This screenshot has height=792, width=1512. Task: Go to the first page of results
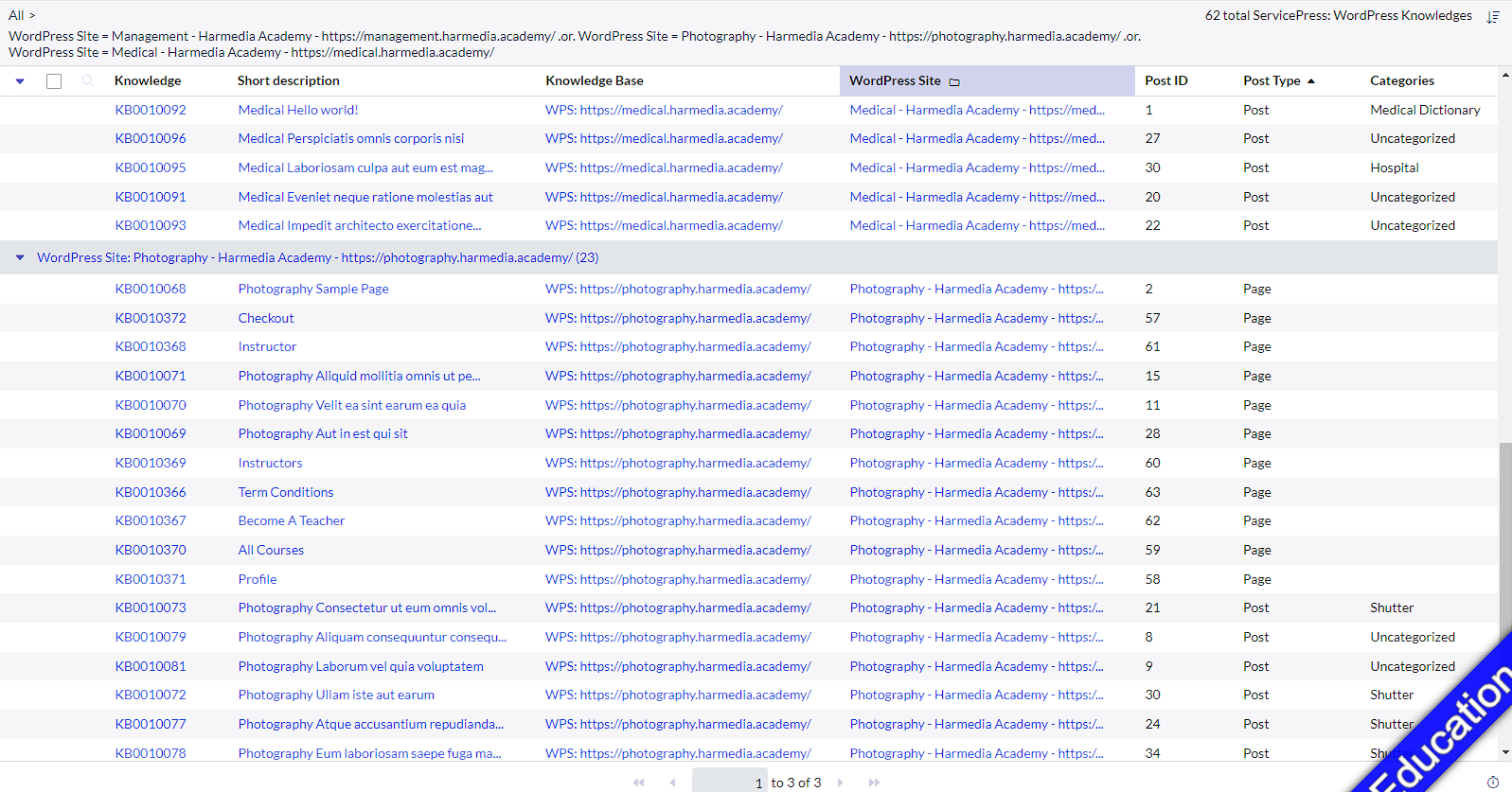(x=638, y=783)
